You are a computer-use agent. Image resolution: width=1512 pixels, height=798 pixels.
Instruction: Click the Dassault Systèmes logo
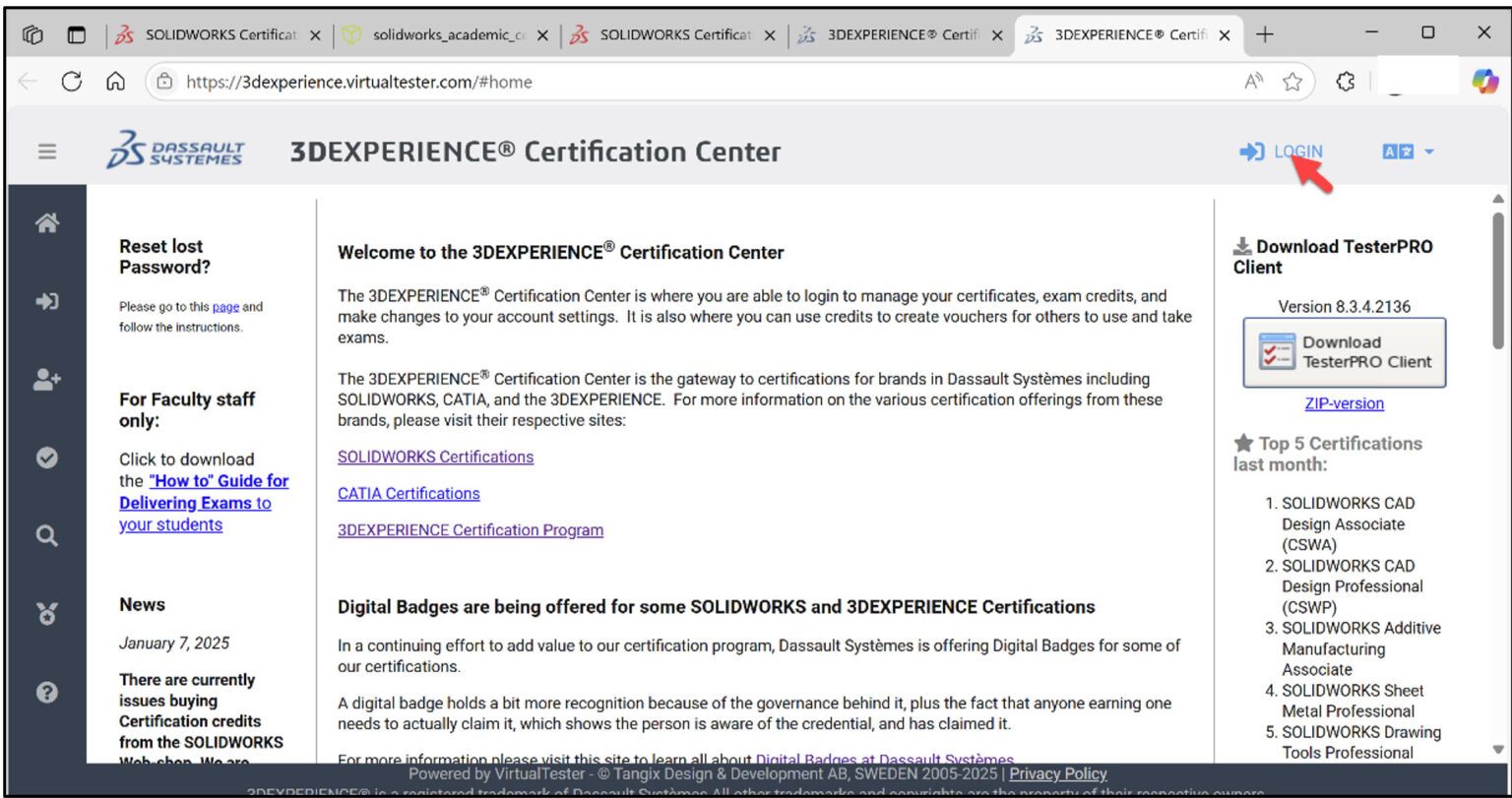(x=175, y=151)
